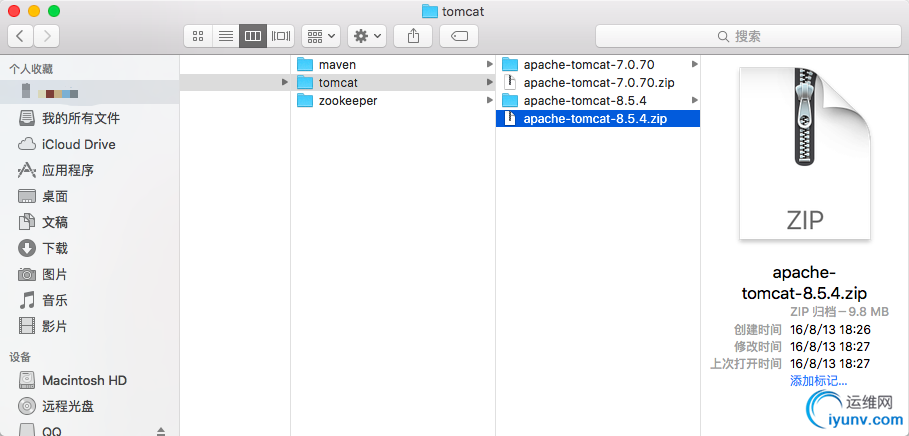
Task: Close the Finder window
Action: coord(14,11)
